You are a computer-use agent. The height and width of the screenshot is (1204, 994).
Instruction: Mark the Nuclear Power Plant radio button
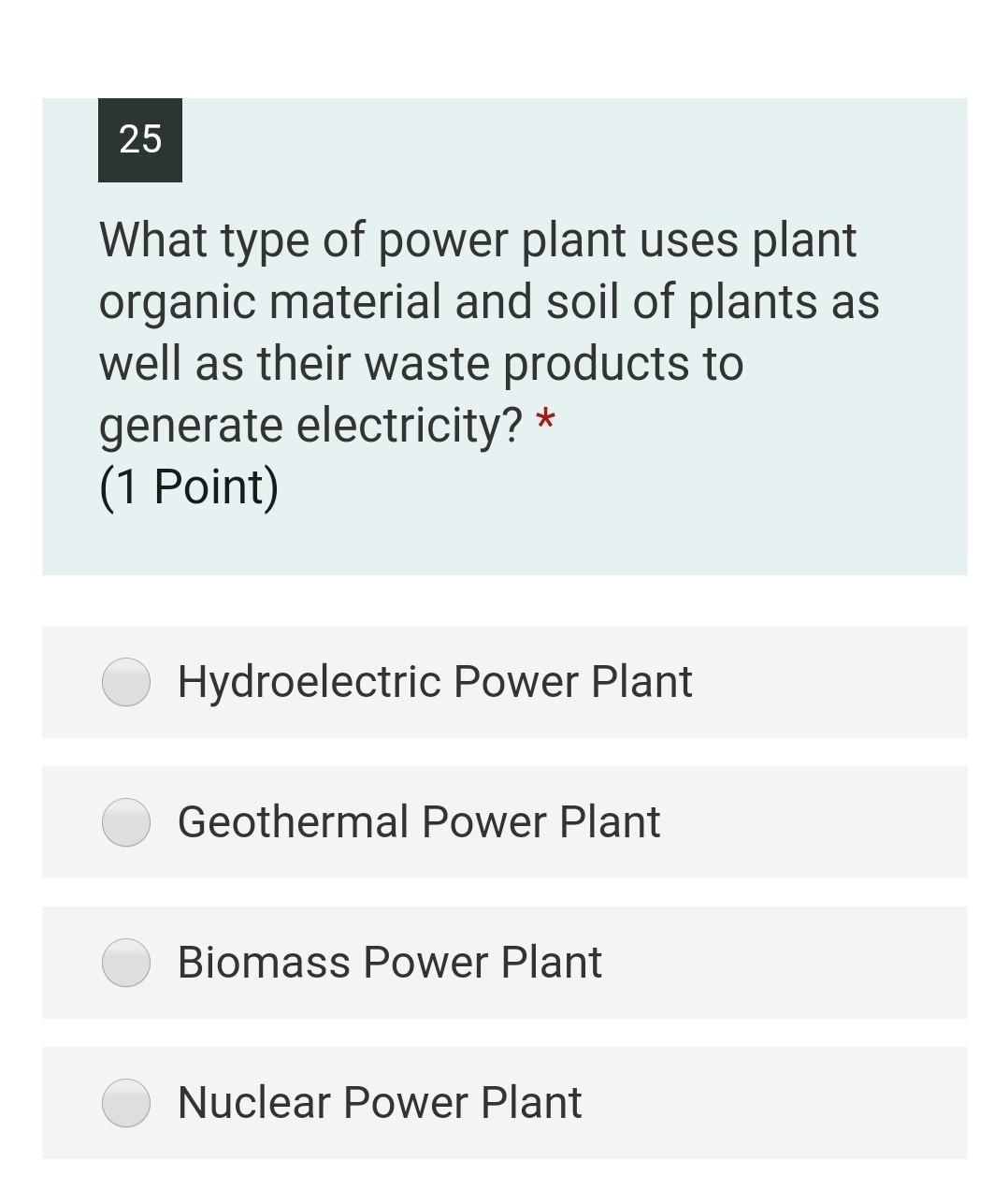point(126,1103)
